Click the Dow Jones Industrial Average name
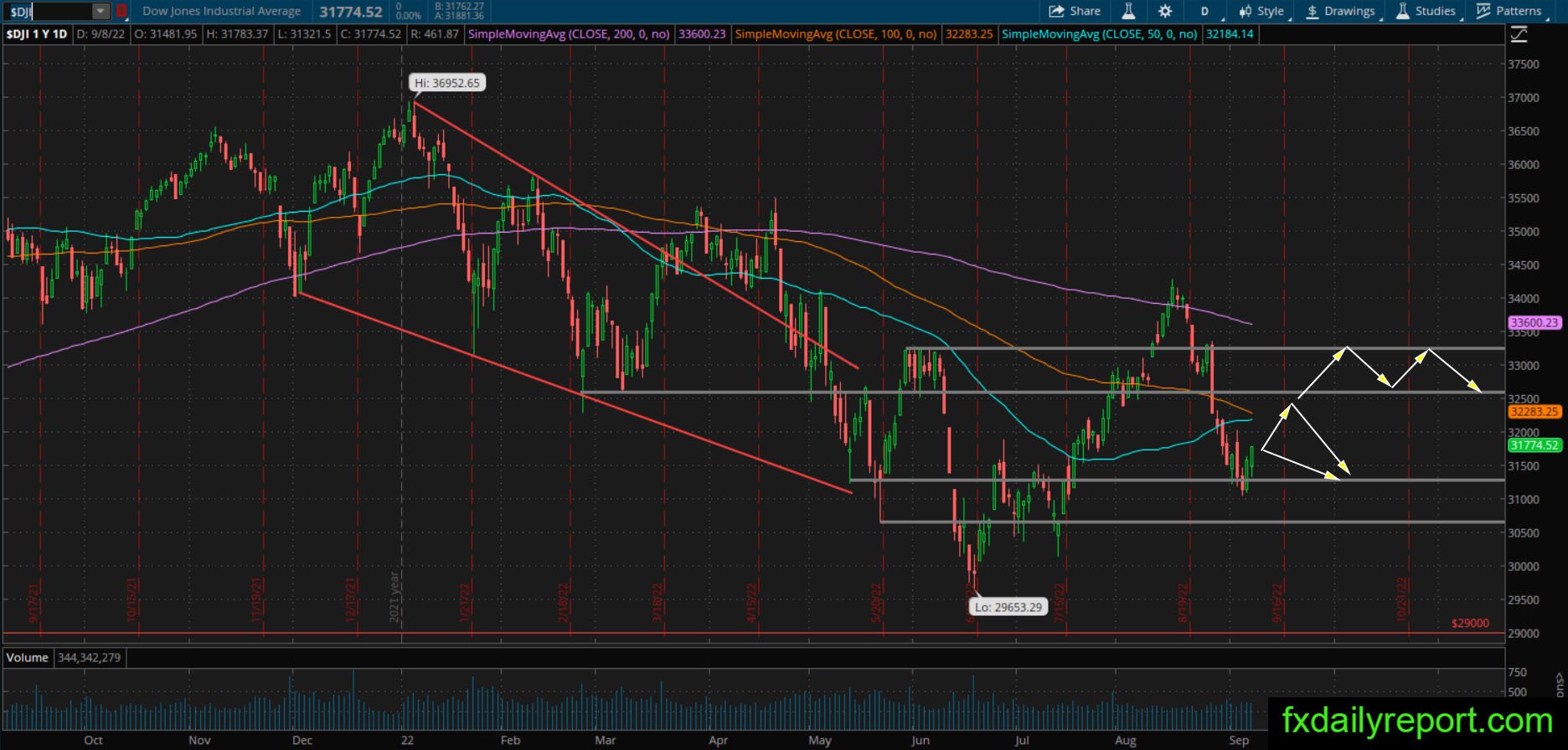This screenshot has height=750, width=1568. (x=222, y=12)
